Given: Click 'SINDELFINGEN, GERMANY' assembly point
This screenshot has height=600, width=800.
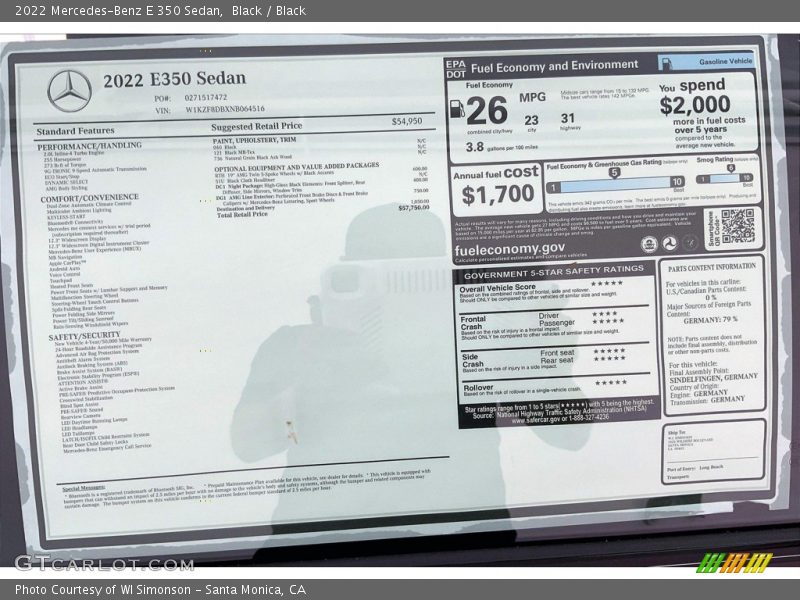Looking at the screenshot, I should pyautogui.click(x=713, y=378).
